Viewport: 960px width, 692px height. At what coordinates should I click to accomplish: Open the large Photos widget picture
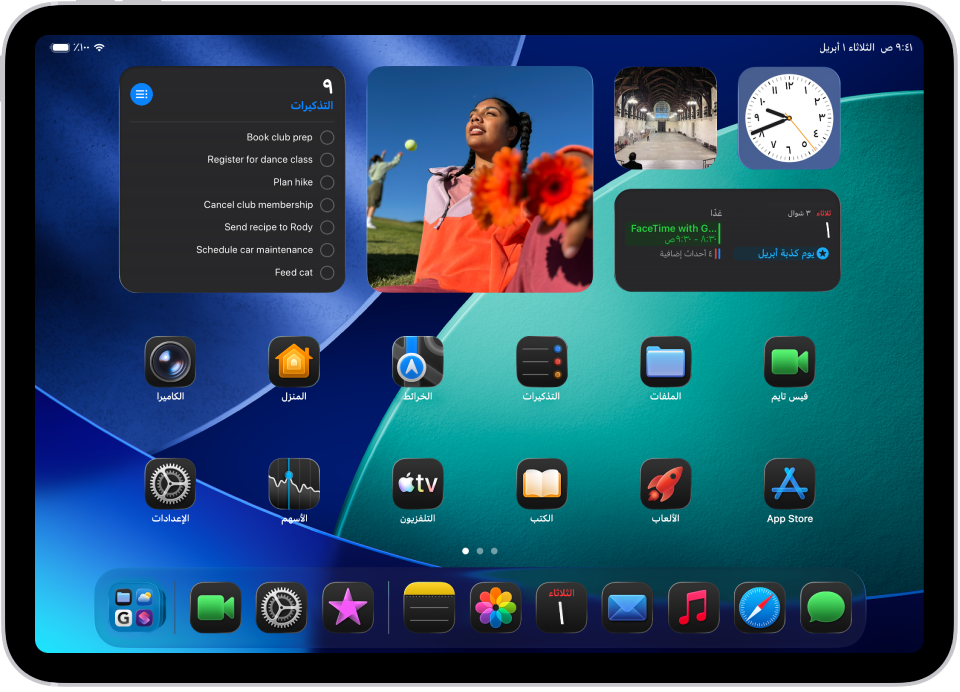(479, 178)
